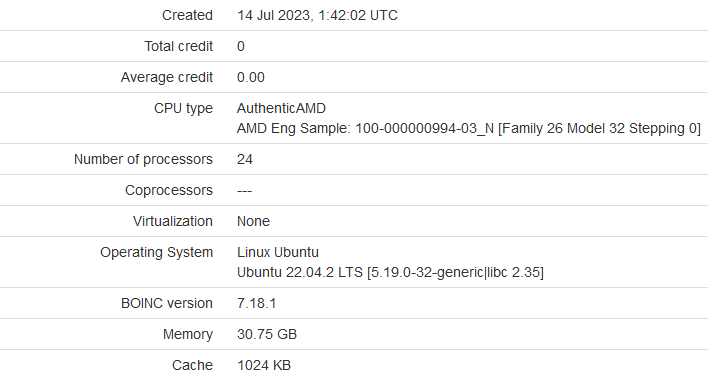
Task: Click the Memory value 30.75 GB
Action: pos(267,334)
